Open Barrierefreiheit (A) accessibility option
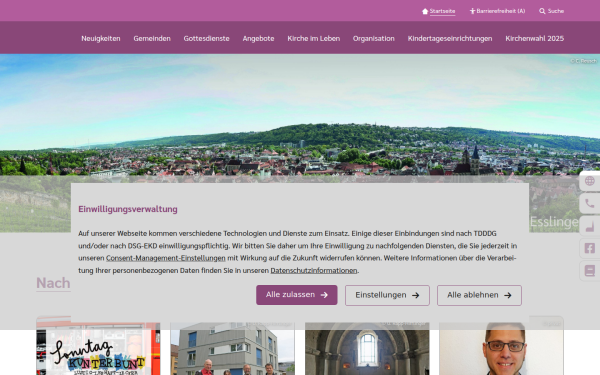 pyautogui.click(x=500, y=11)
